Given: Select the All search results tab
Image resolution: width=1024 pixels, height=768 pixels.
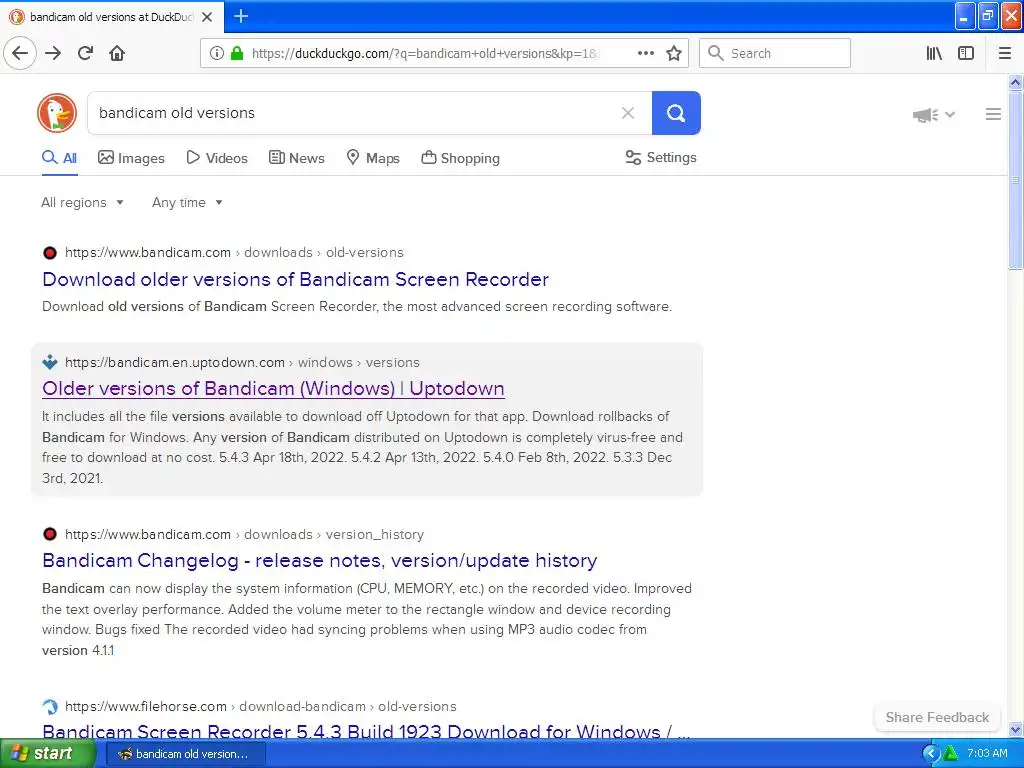Looking at the screenshot, I should [x=59, y=157].
